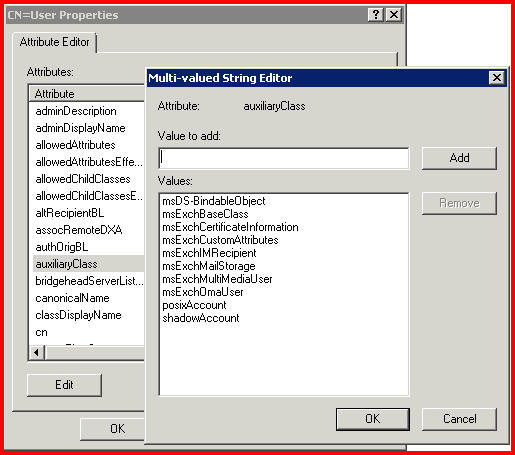Close the Multi-valued String Editor dialog

[497, 78]
